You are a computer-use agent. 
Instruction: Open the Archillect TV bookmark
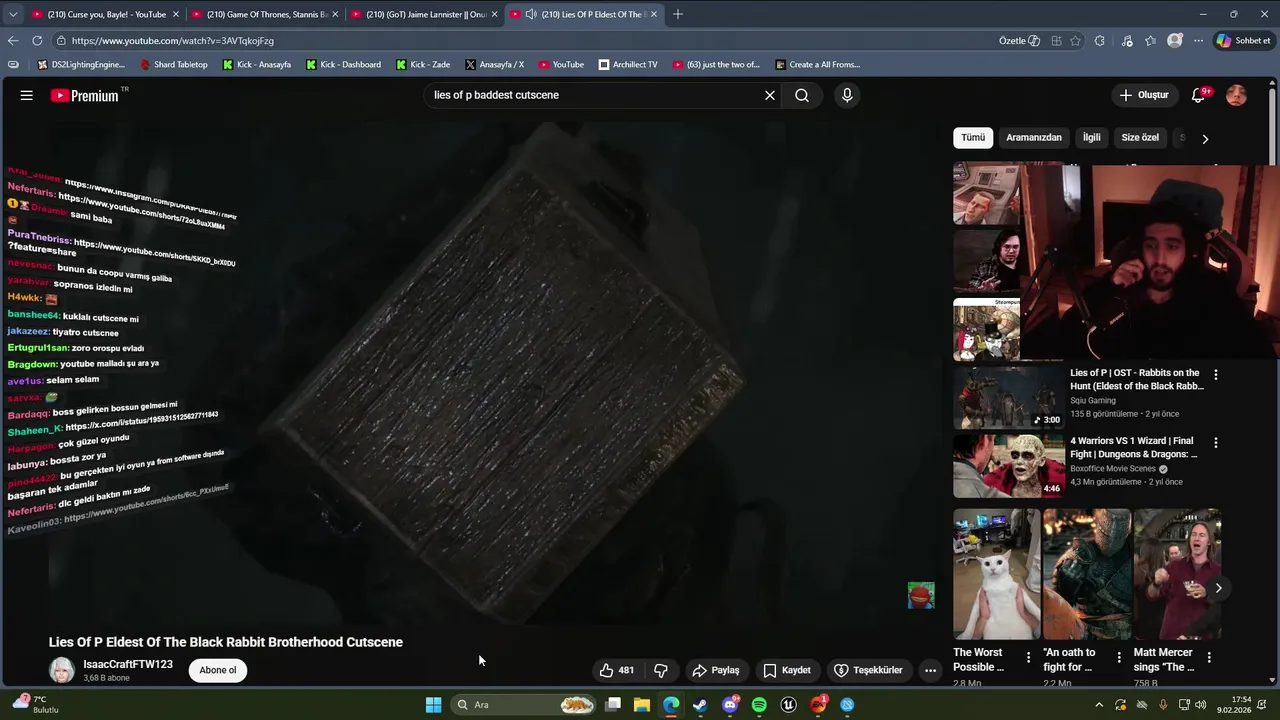click(628, 64)
